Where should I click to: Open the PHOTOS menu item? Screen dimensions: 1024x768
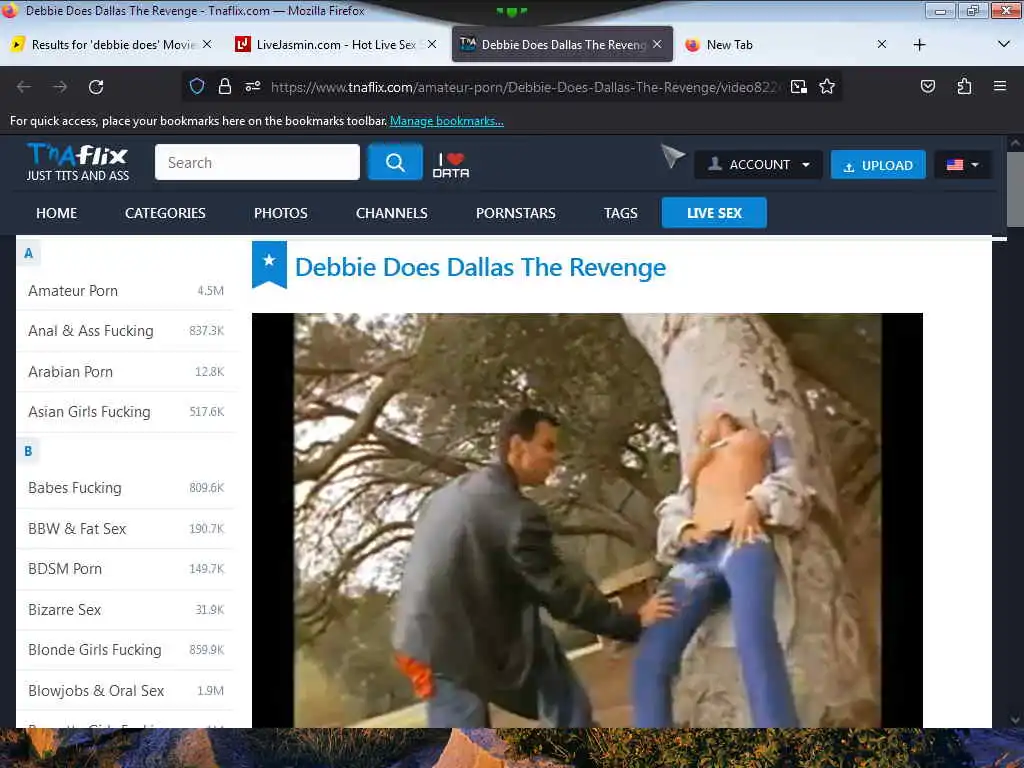(281, 213)
